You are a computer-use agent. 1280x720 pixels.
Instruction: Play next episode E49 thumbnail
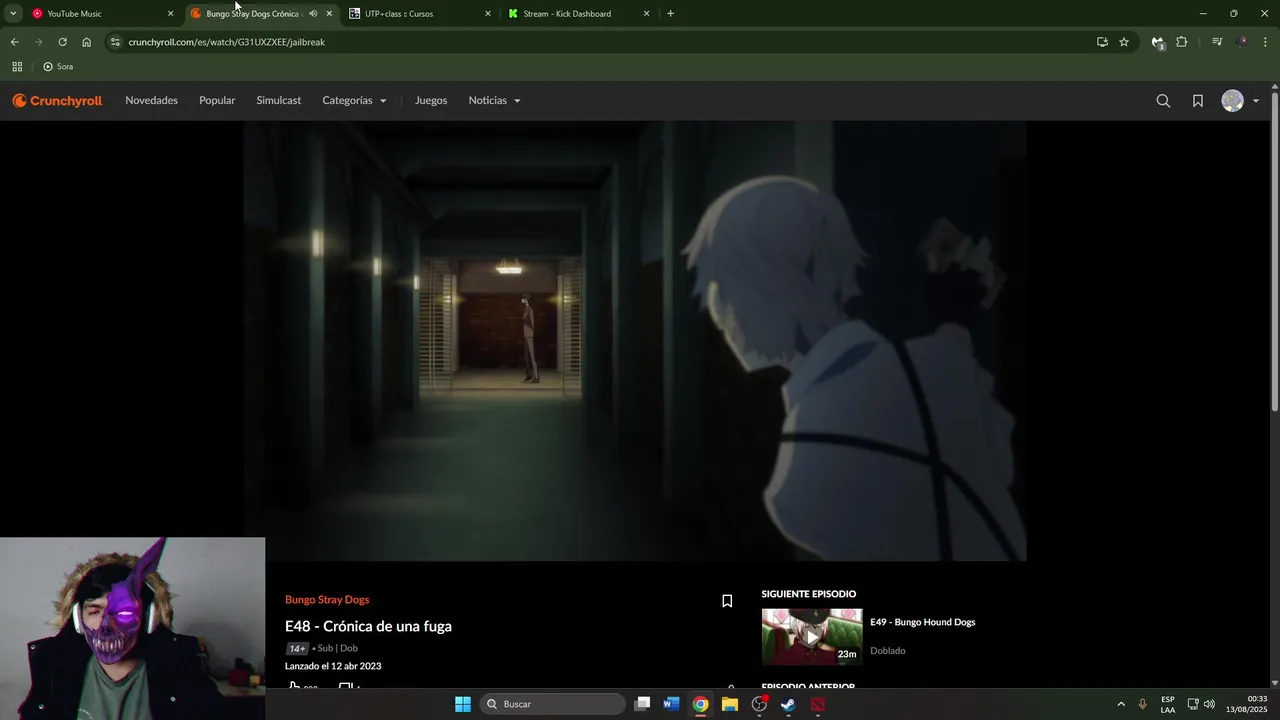click(x=811, y=637)
